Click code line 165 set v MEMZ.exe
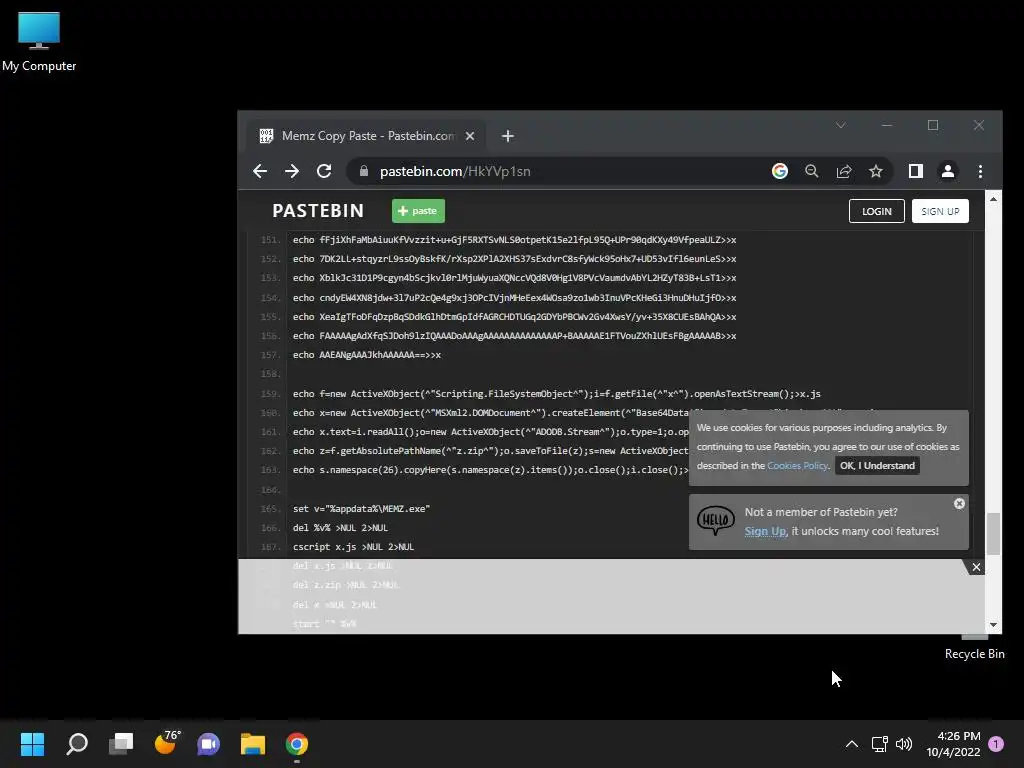1024x768 pixels. click(x=361, y=509)
